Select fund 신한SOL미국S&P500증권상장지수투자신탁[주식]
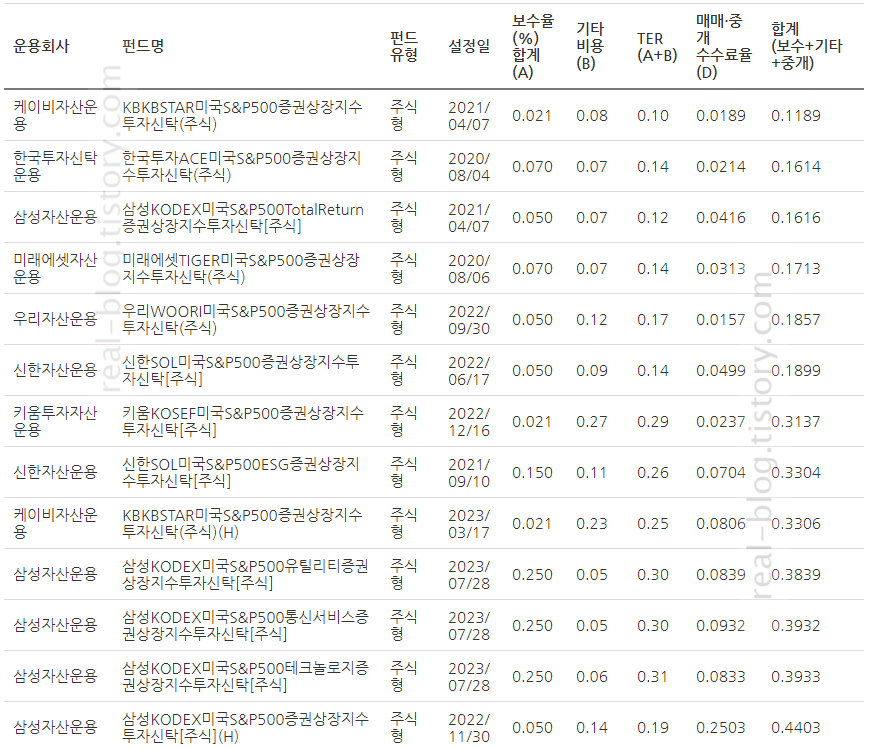This screenshot has width=871, height=749. [x=241, y=371]
